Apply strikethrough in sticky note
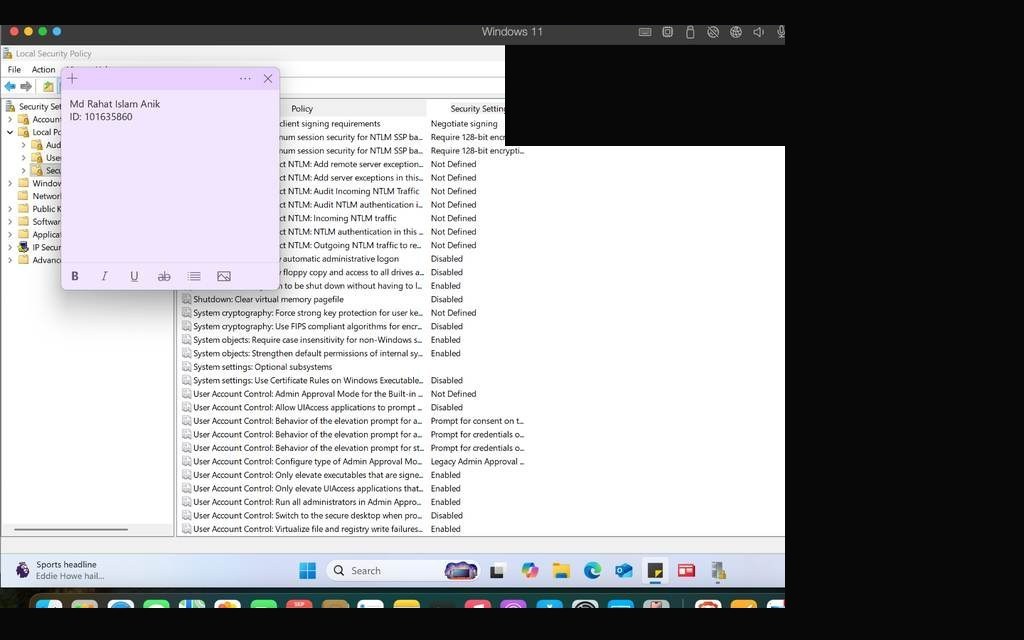This screenshot has height=640, width=1024. [x=164, y=276]
